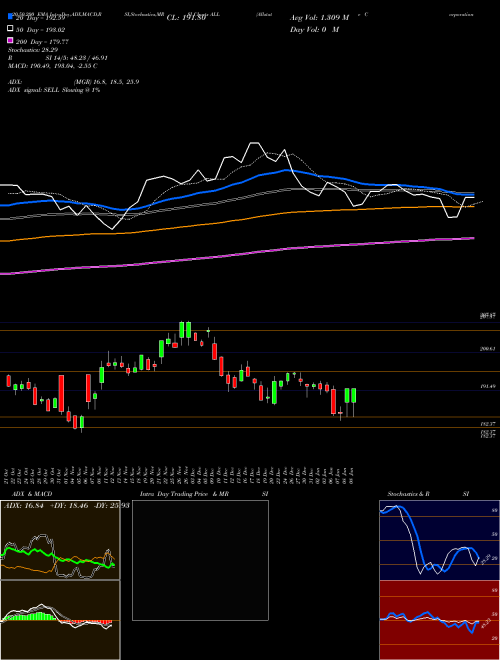This screenshot has height=660, width=500.
Task: Click the magenta 200-day moving average line
Action: tap(237, 255)
